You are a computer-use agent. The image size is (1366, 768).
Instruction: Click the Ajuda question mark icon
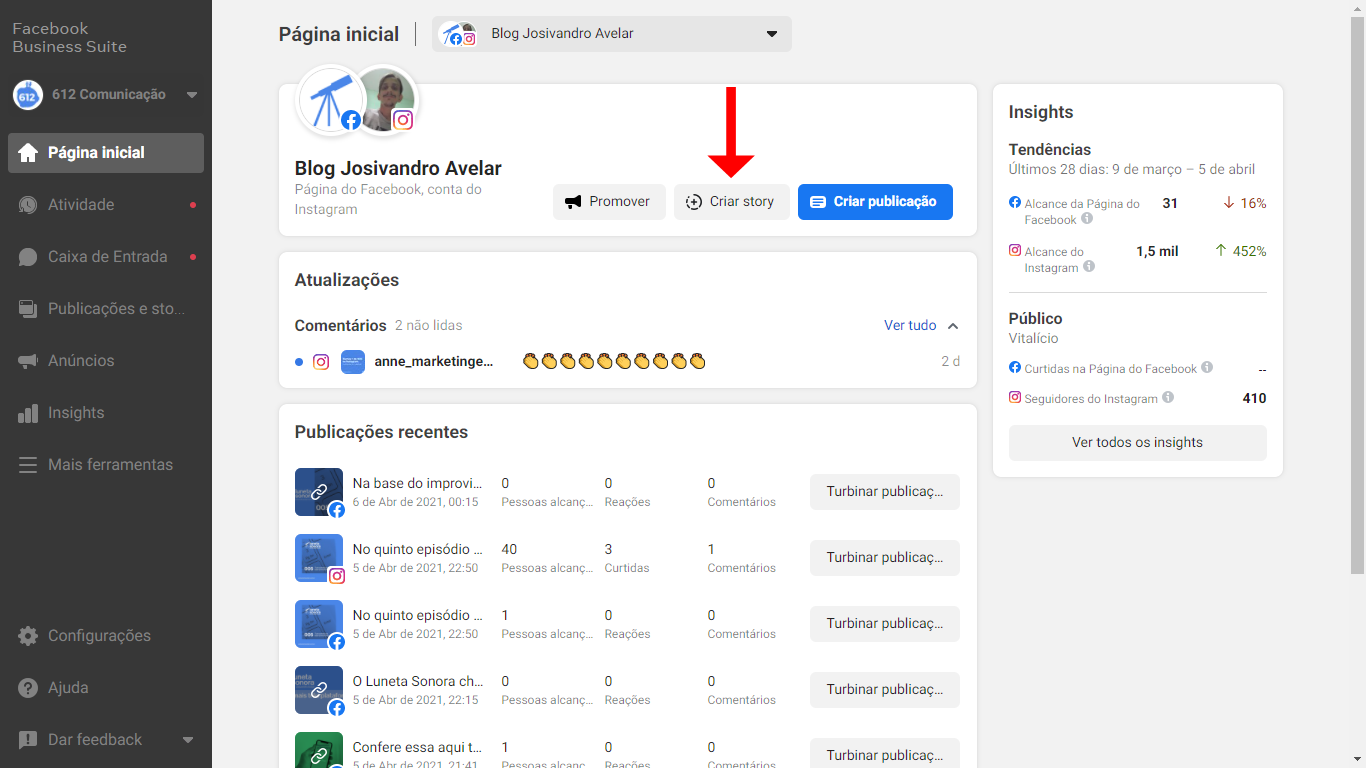(28, 688)
